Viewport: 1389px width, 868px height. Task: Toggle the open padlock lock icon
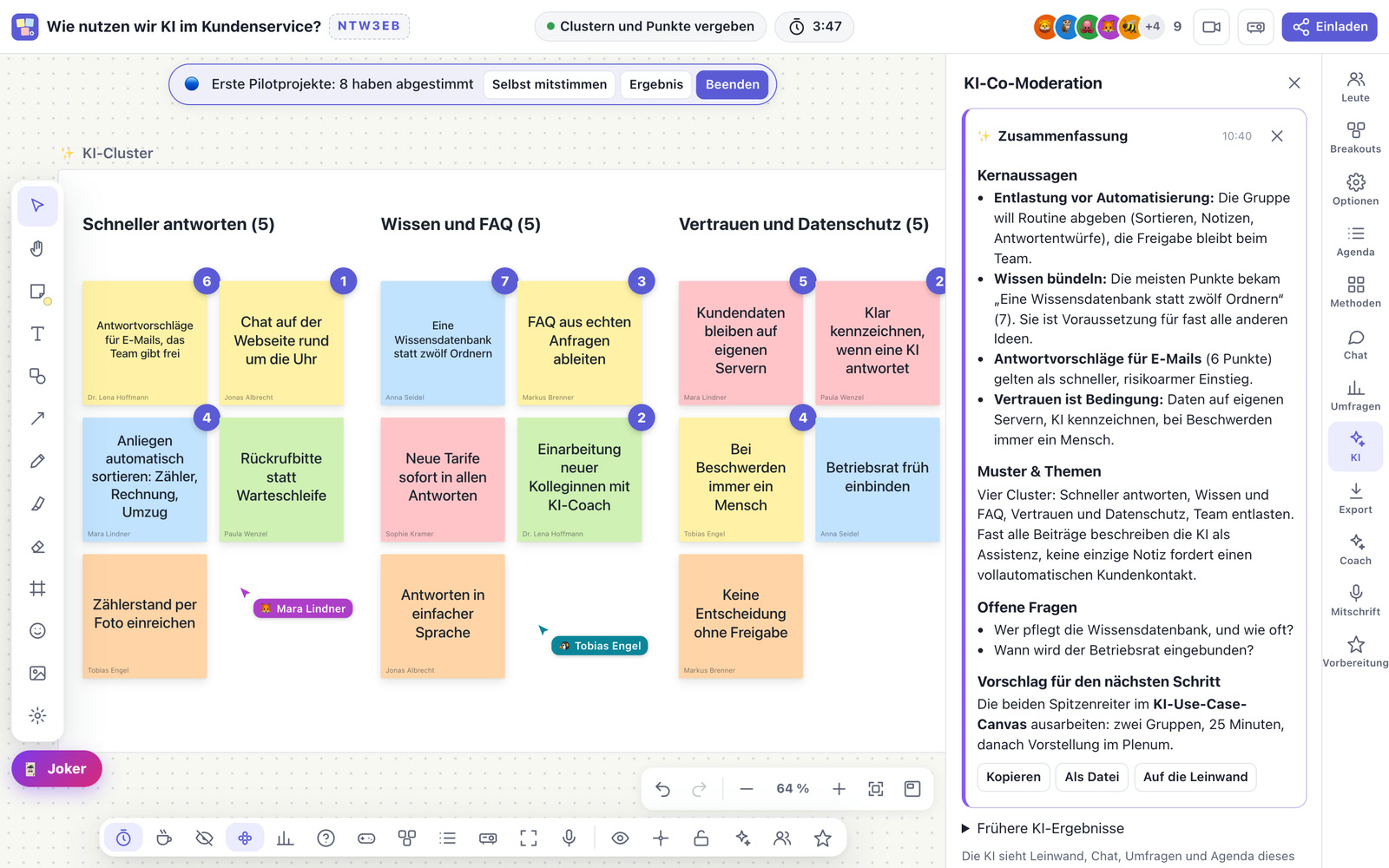(701, 838)
